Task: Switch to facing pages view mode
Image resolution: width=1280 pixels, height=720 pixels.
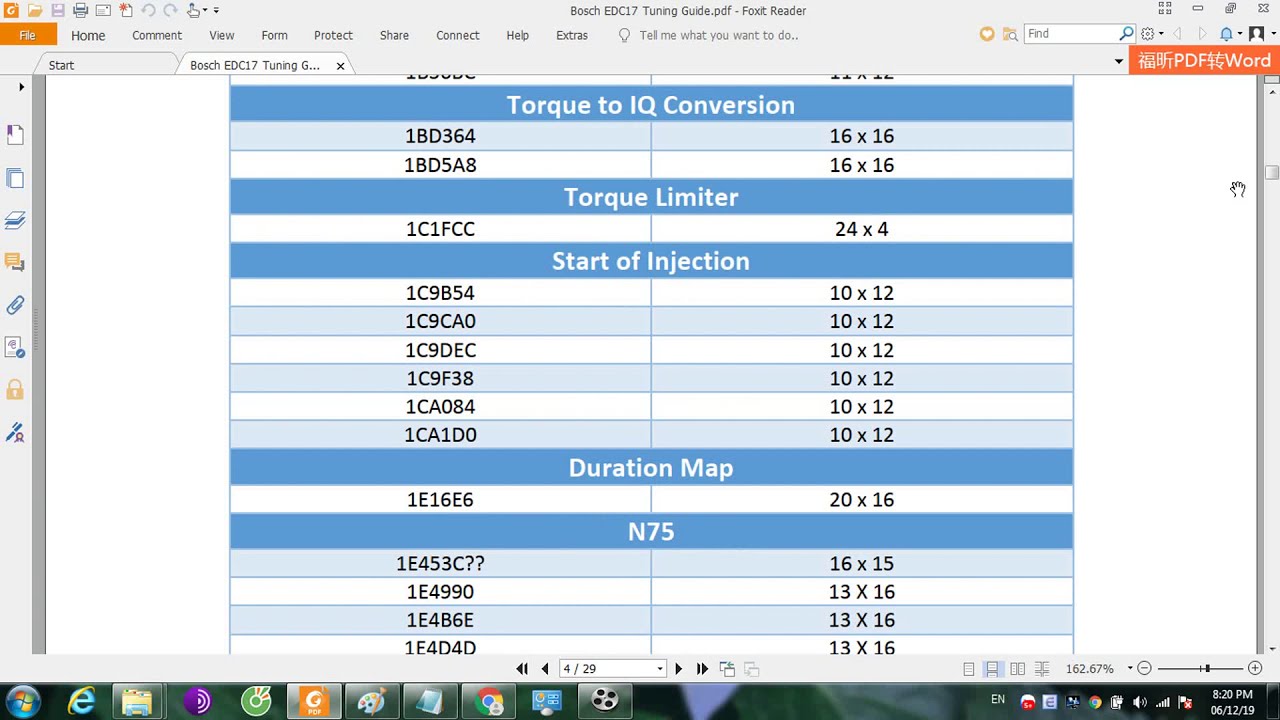Action: coord(1017,668)
